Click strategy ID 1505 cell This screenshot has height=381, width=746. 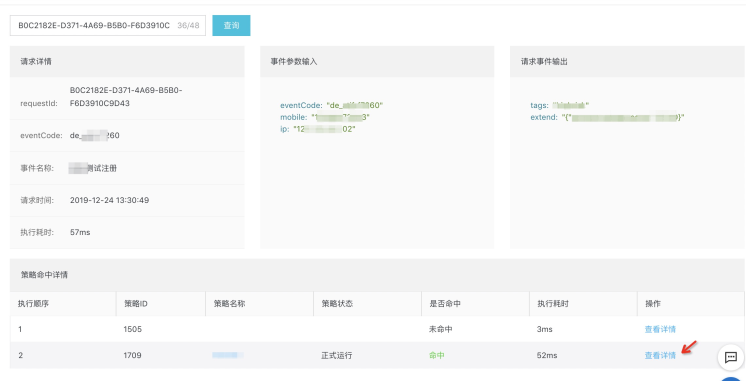pyautogui.click(x=133, y=329)
